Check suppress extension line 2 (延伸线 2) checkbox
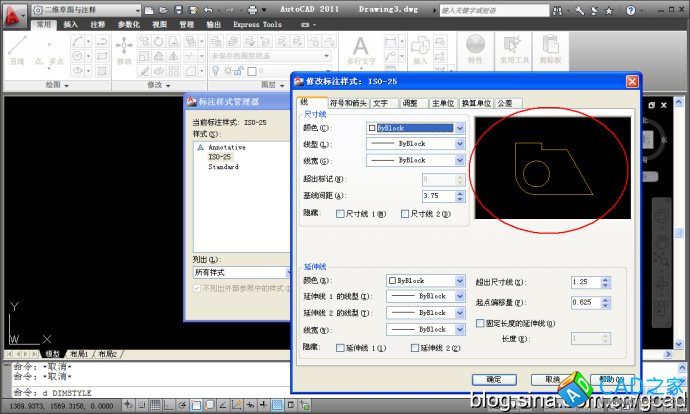This screenshot has width=690, height=414. [x=416, y=347]
